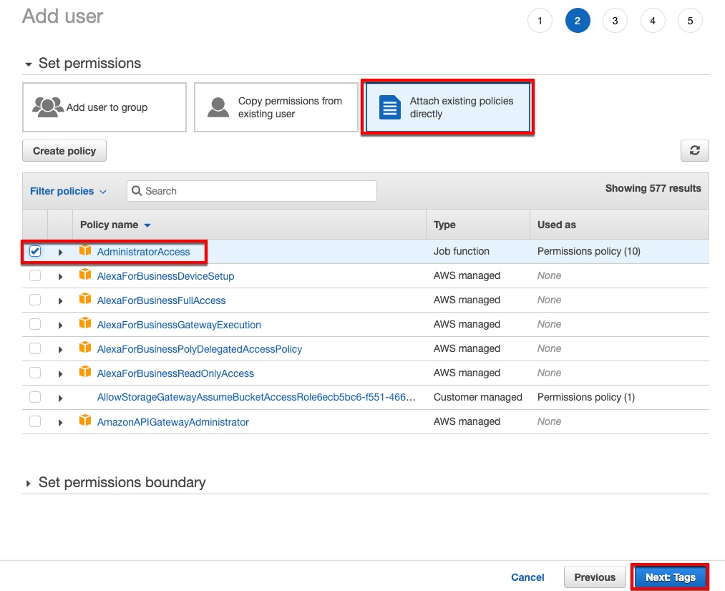Click the 'Showing 577 results' text

click(653, 188)
